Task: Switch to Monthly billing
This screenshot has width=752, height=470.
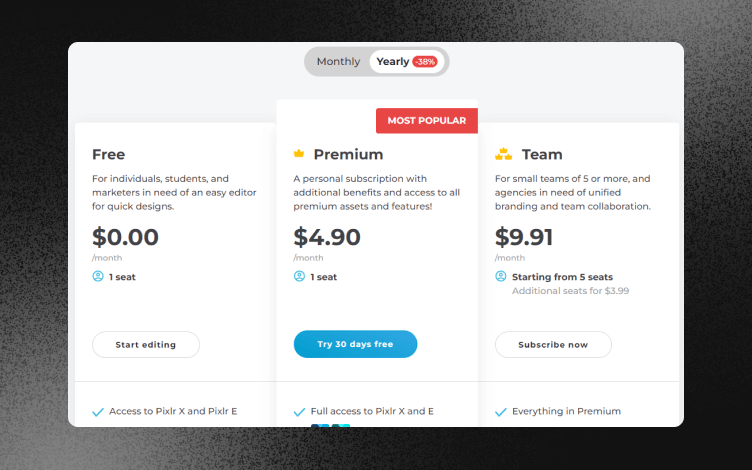Action: click(338, 62)
